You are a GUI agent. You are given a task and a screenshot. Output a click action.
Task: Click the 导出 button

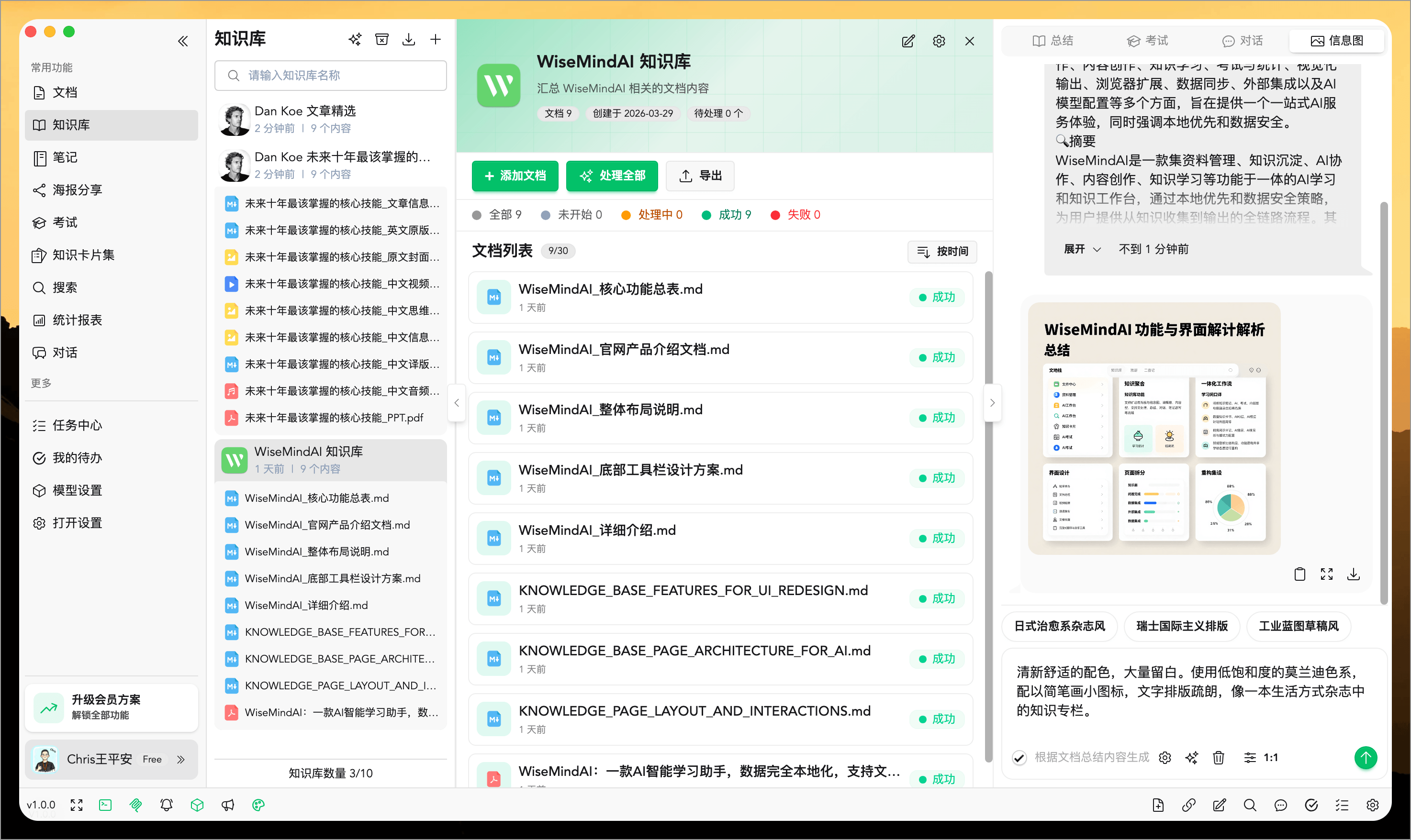tap(700, 176)
